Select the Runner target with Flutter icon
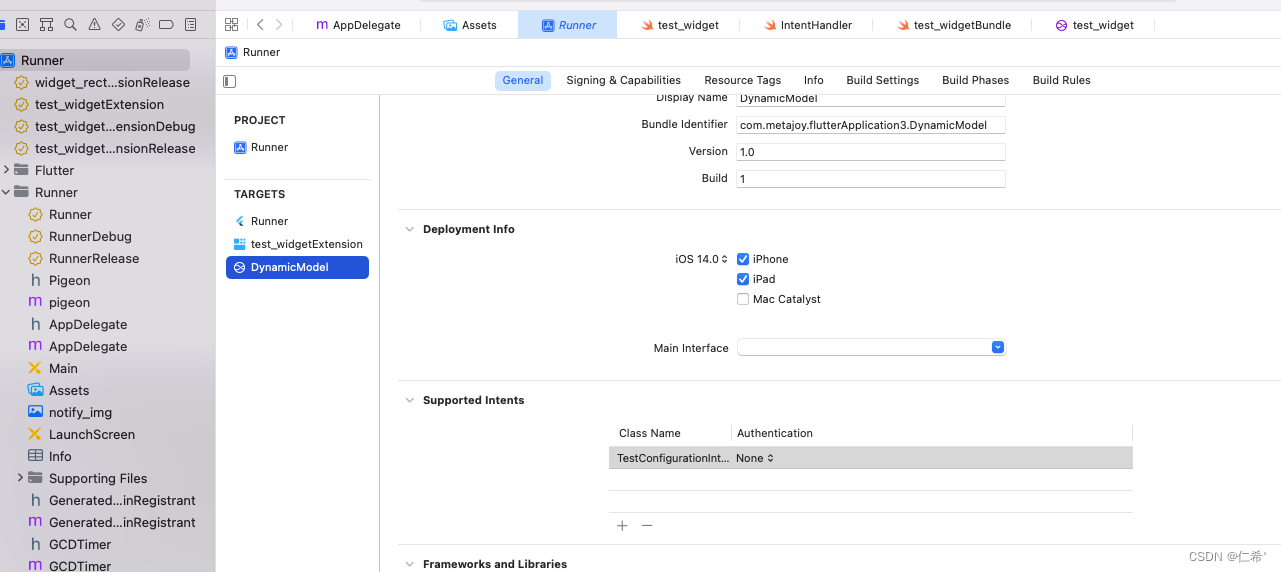The image size is (1281, 572). (261, 221)
